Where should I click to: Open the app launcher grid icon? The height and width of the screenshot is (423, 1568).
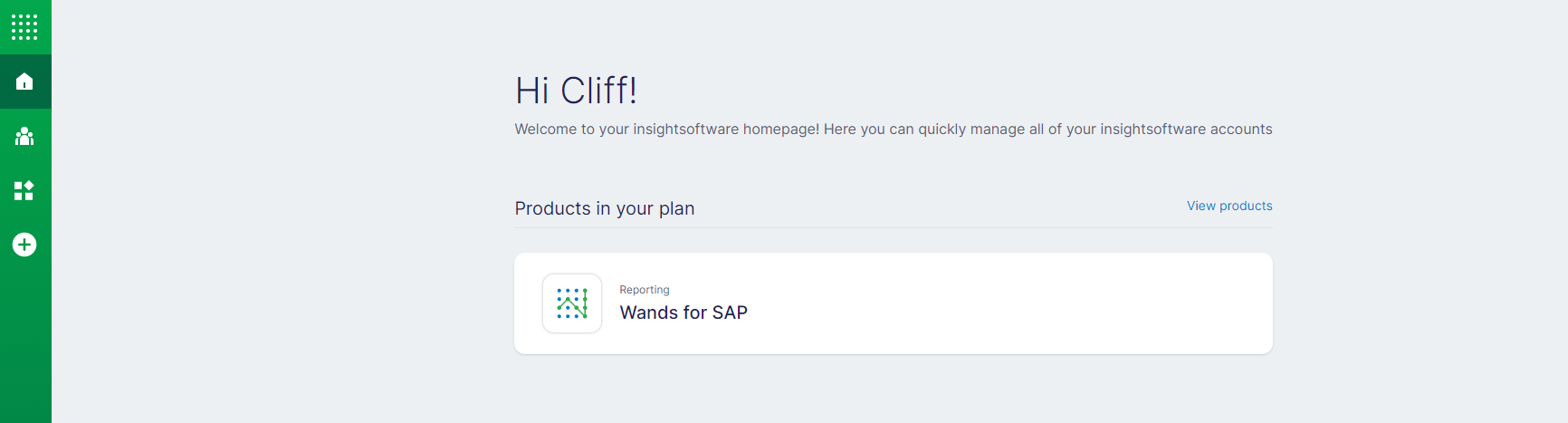pyautogui.click(x=24, y=27)
